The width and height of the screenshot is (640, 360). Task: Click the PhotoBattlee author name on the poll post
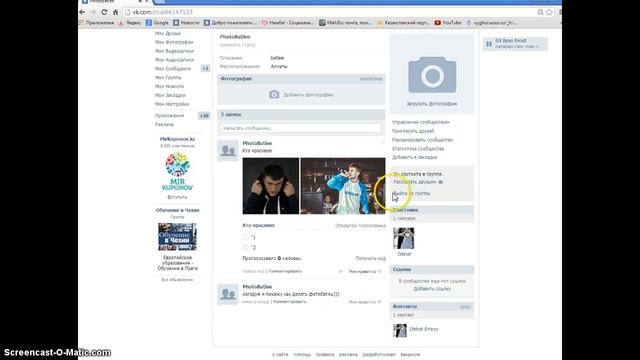click(x=257, y=143)
